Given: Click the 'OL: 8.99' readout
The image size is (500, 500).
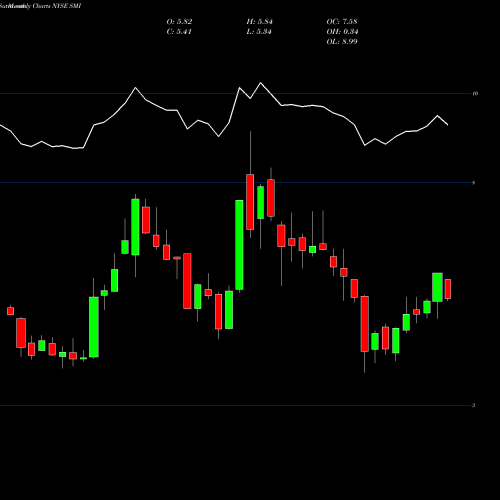Looking at the screenshot, I should click(x=342, y=42).
